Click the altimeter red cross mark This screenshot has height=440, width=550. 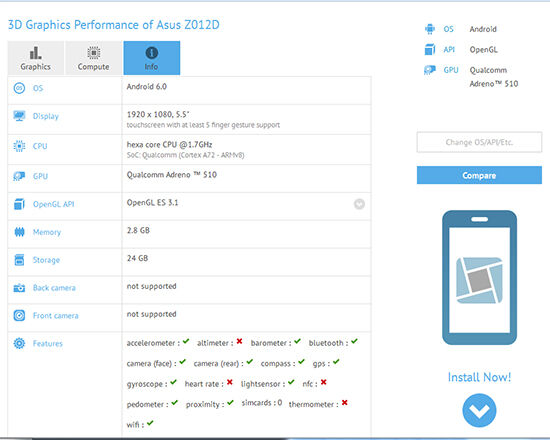pos(239,341)
